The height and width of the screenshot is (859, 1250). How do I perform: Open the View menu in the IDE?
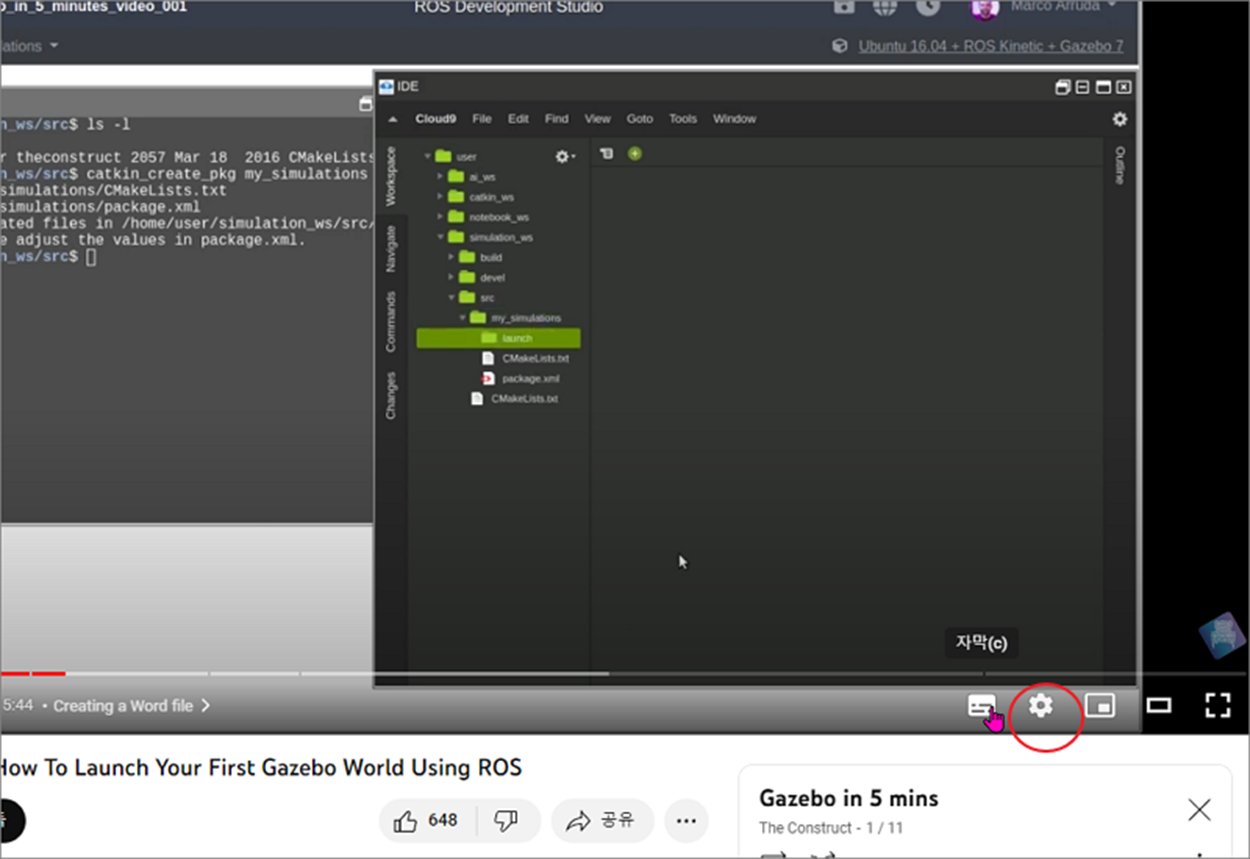[597, 119]
